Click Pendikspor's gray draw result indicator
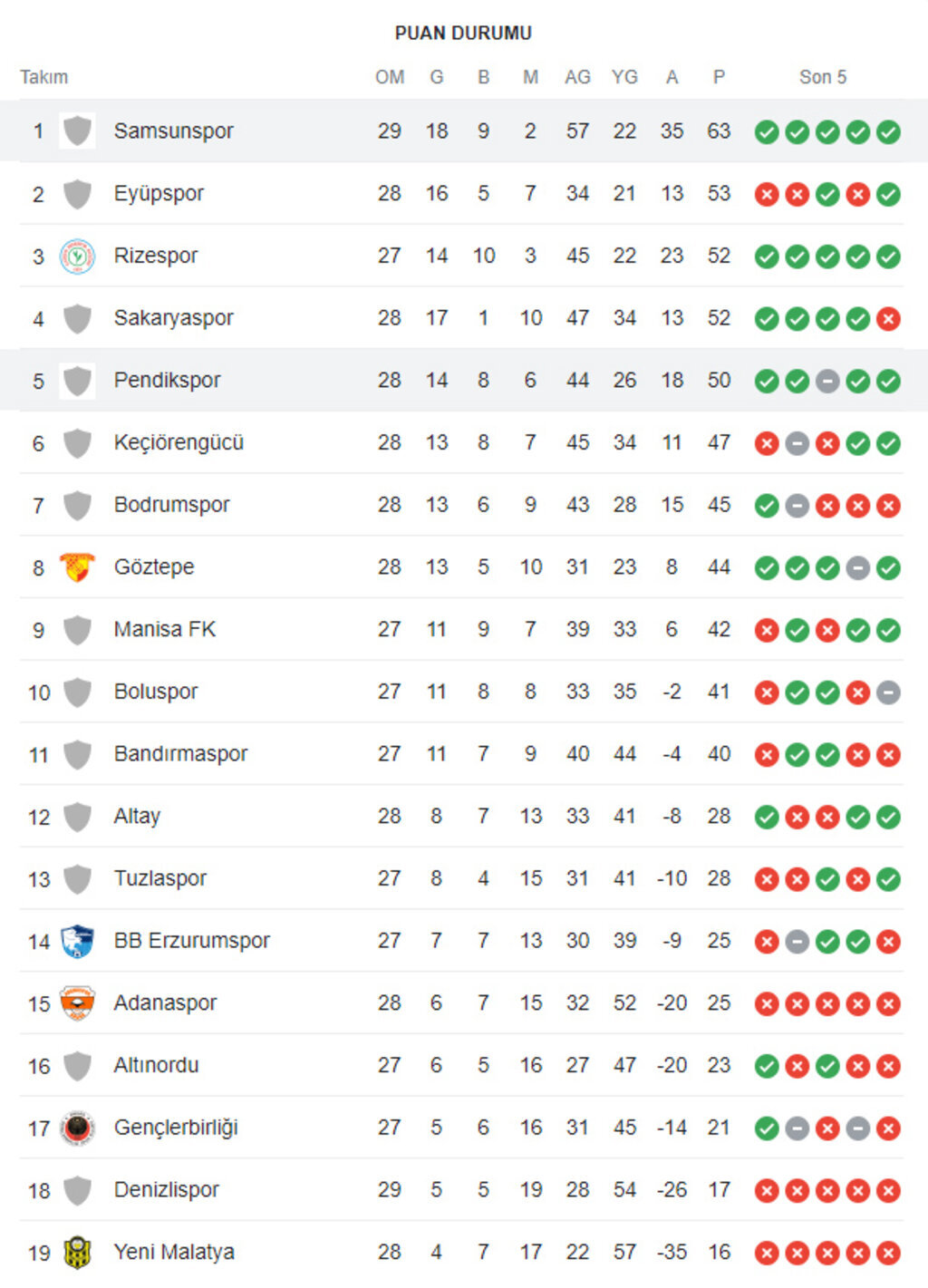This screenshot has width=928, height=1288. (827, 381)
